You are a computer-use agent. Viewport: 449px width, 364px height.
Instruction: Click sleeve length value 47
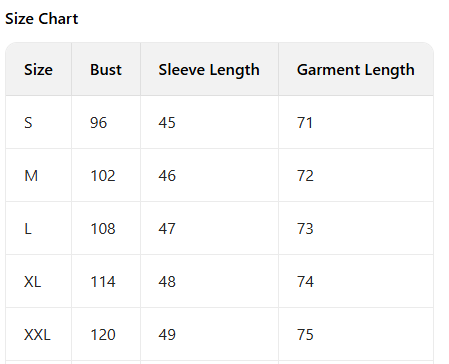coord(167,229)
